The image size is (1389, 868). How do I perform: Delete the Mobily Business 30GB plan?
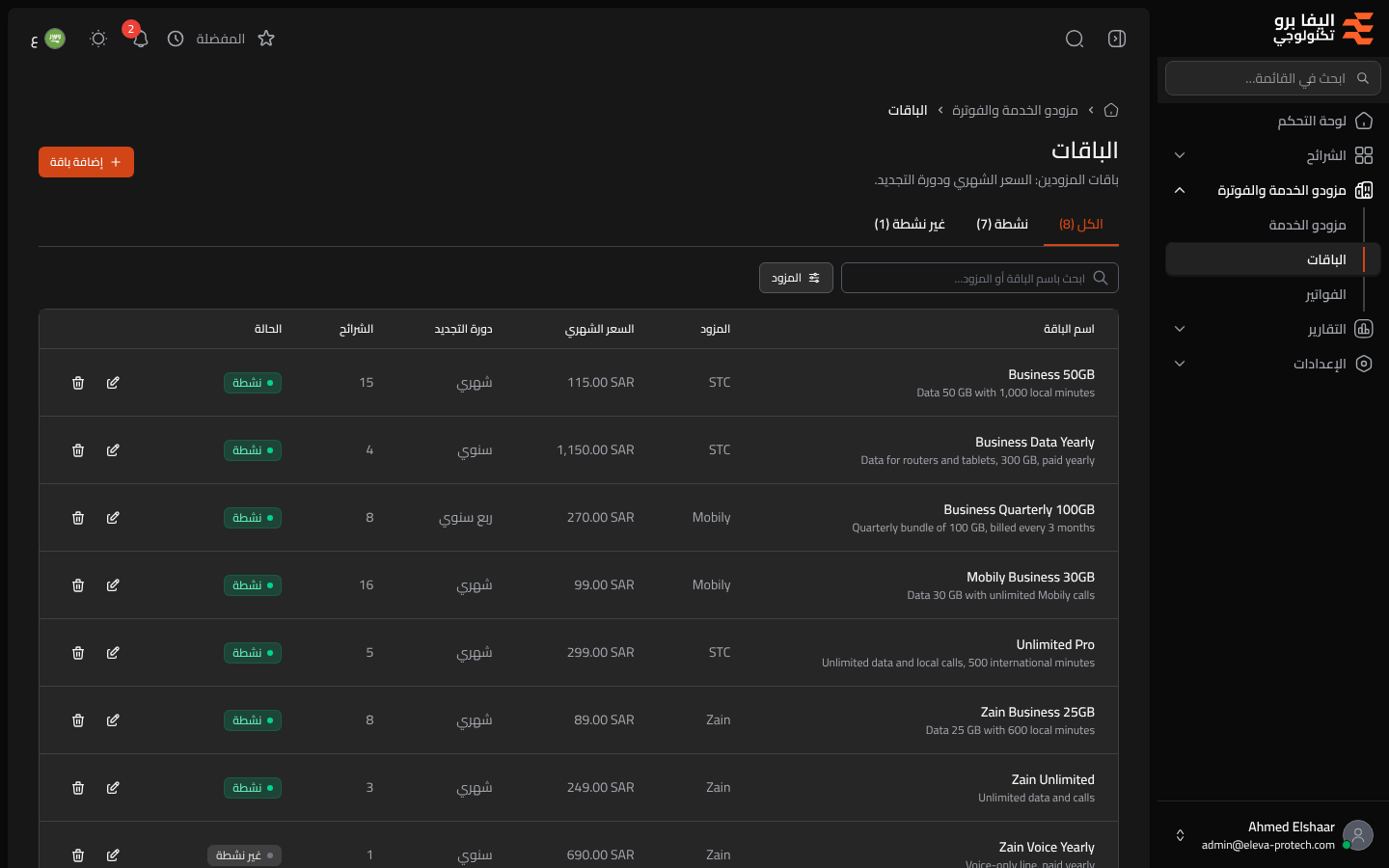point(78,585)
